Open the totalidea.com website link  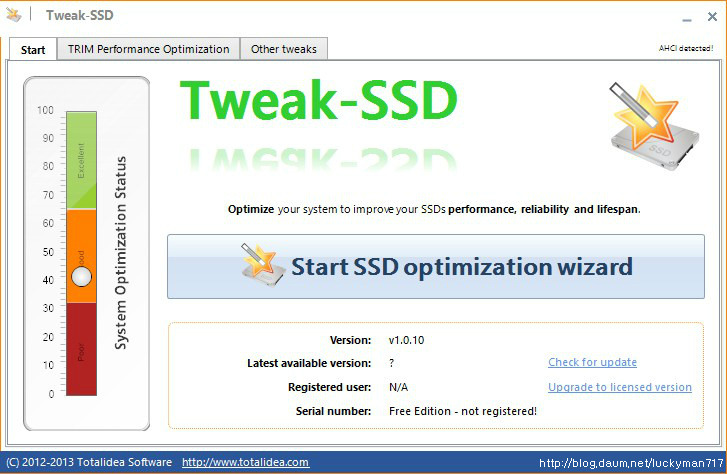pyautogui.click(x=245, y=462)
